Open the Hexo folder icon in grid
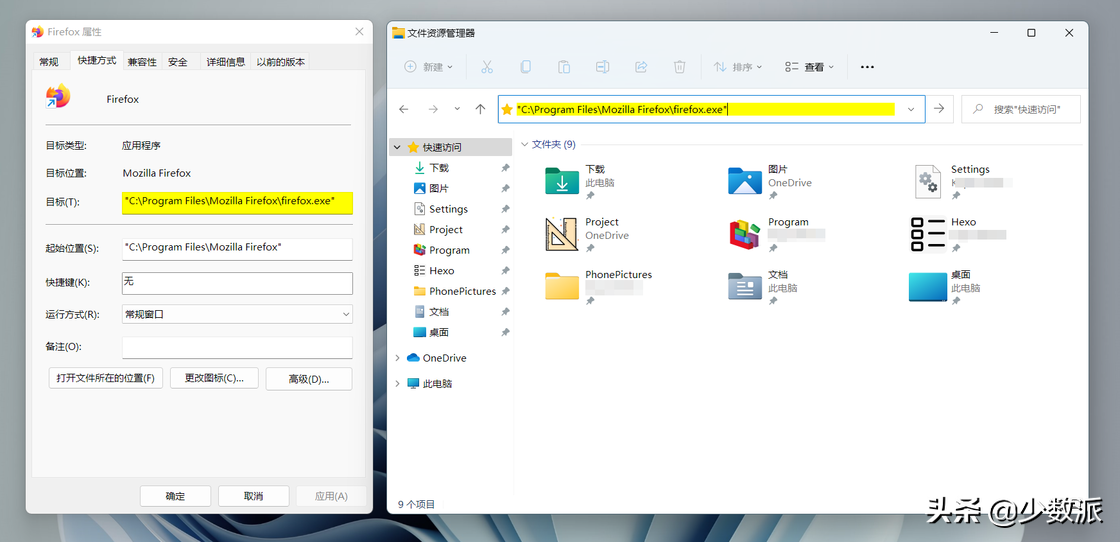 (x=928, y=234)
